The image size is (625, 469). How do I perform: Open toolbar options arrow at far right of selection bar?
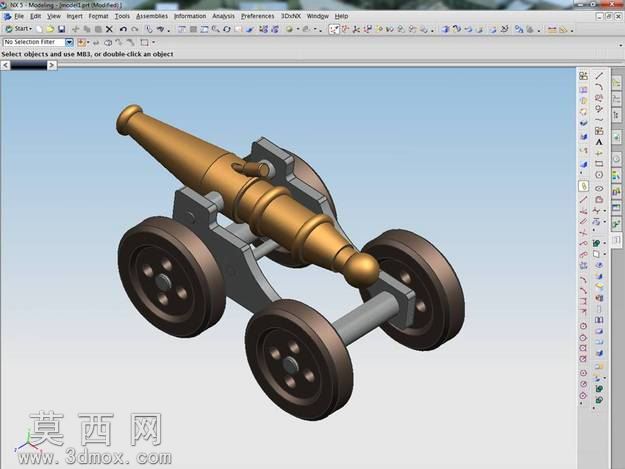[621, 45]
